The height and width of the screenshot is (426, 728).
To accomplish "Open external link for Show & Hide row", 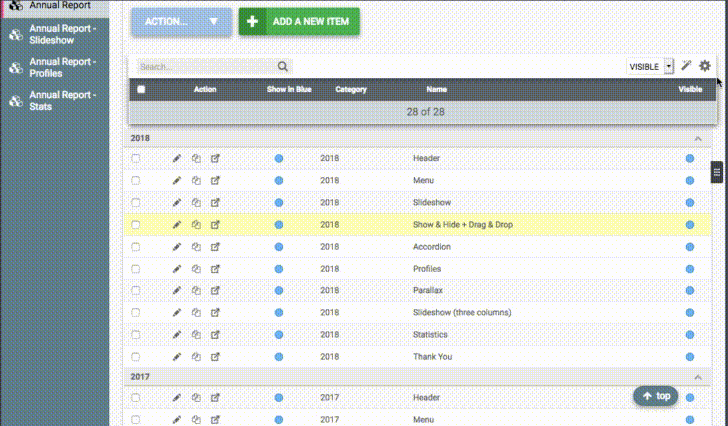I will [x=215, y=225].
